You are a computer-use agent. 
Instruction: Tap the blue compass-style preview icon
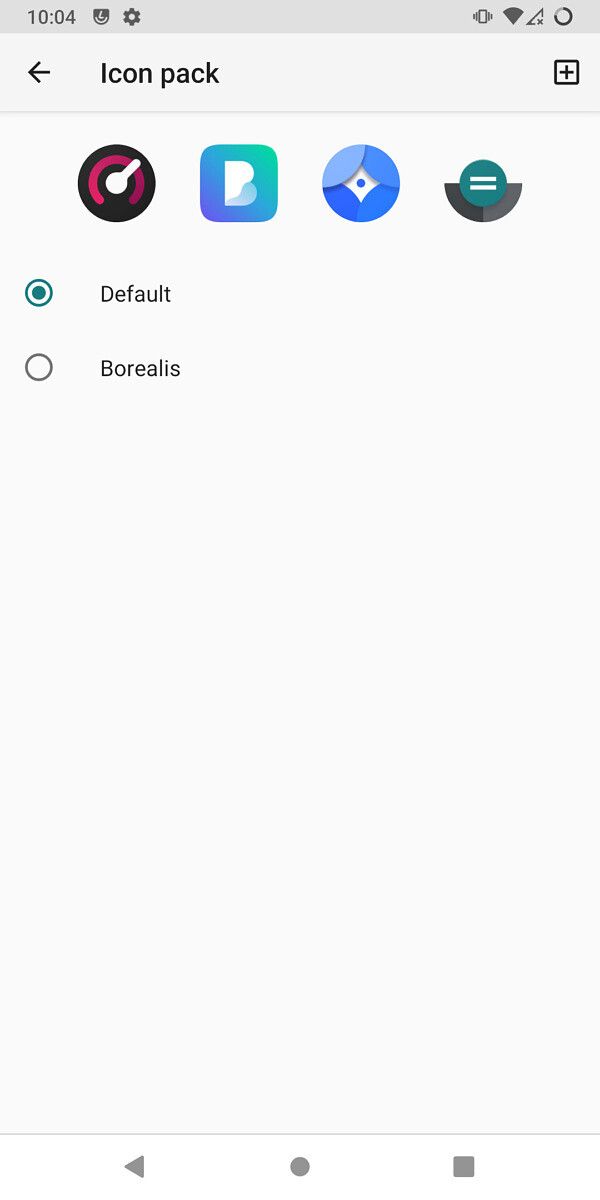pyautogui.click(x=360, y=183)
